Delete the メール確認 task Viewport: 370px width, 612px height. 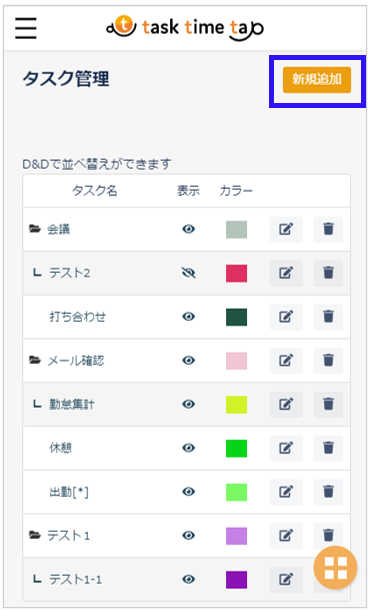point(328,360)
